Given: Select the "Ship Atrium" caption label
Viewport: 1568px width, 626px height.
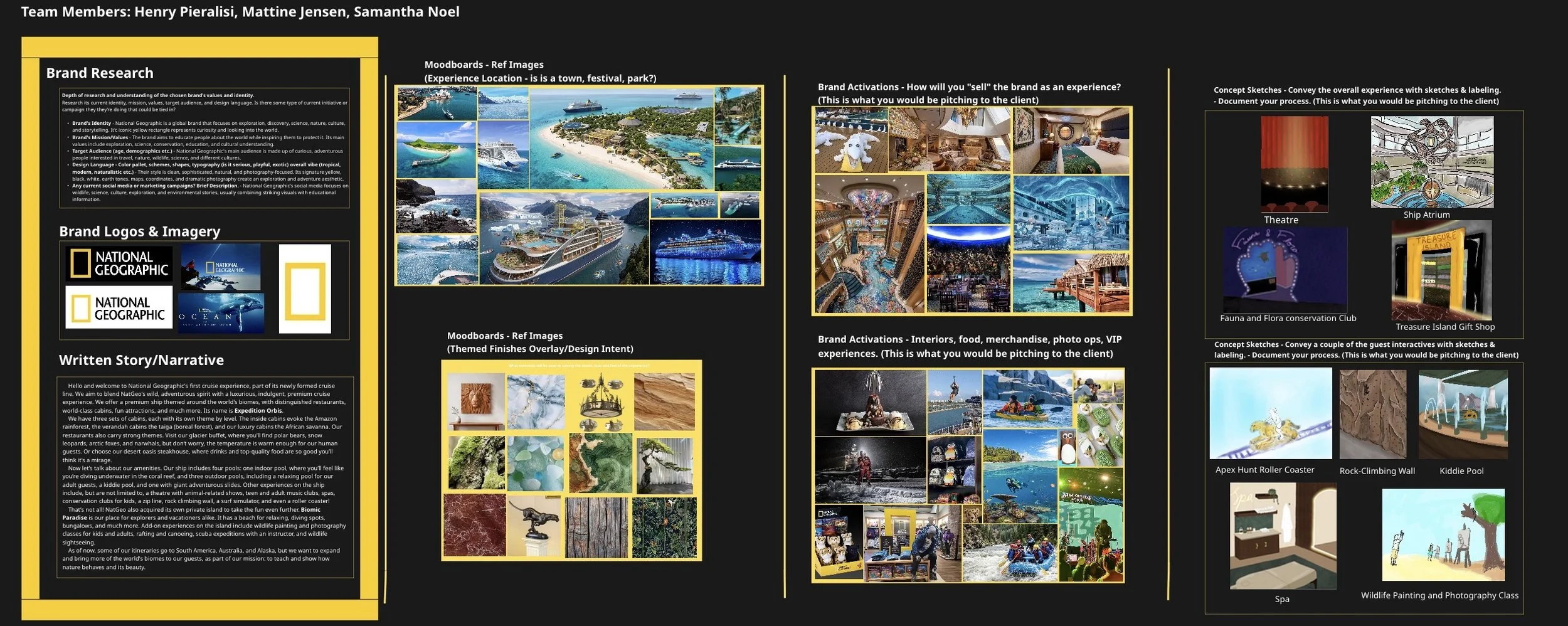Looking at the screenshot, I should coord(1426,215).
